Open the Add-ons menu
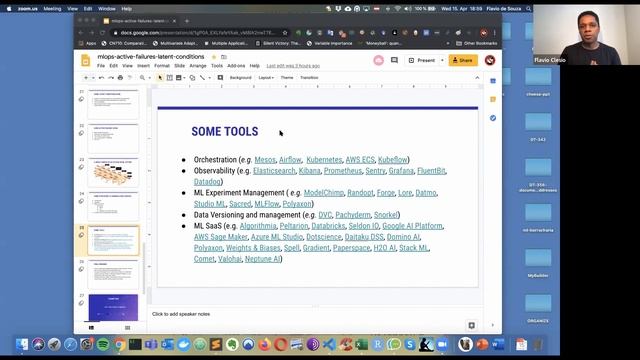 tap(236, 66)
